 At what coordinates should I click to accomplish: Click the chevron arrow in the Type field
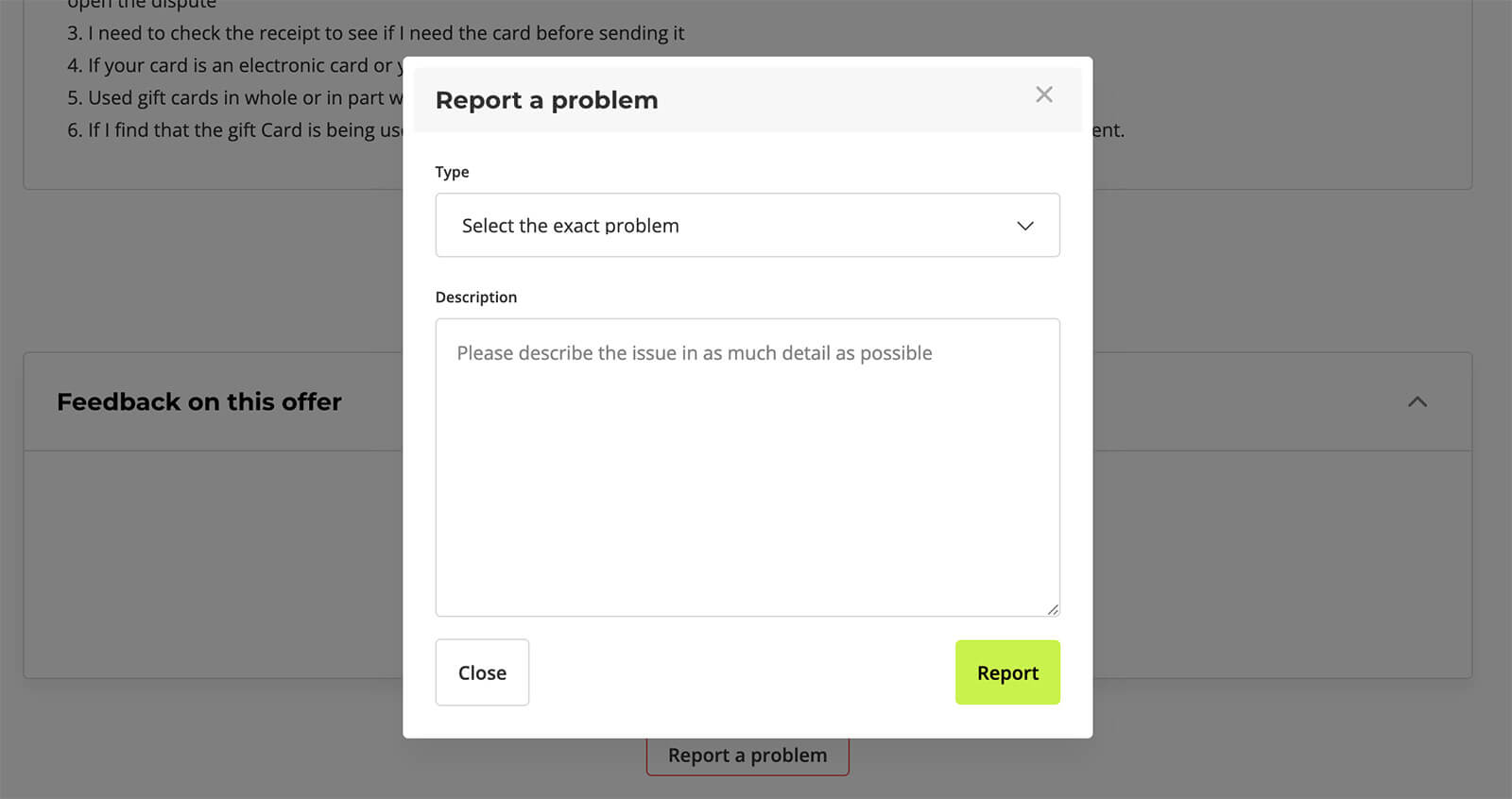tap(1024, 226)
